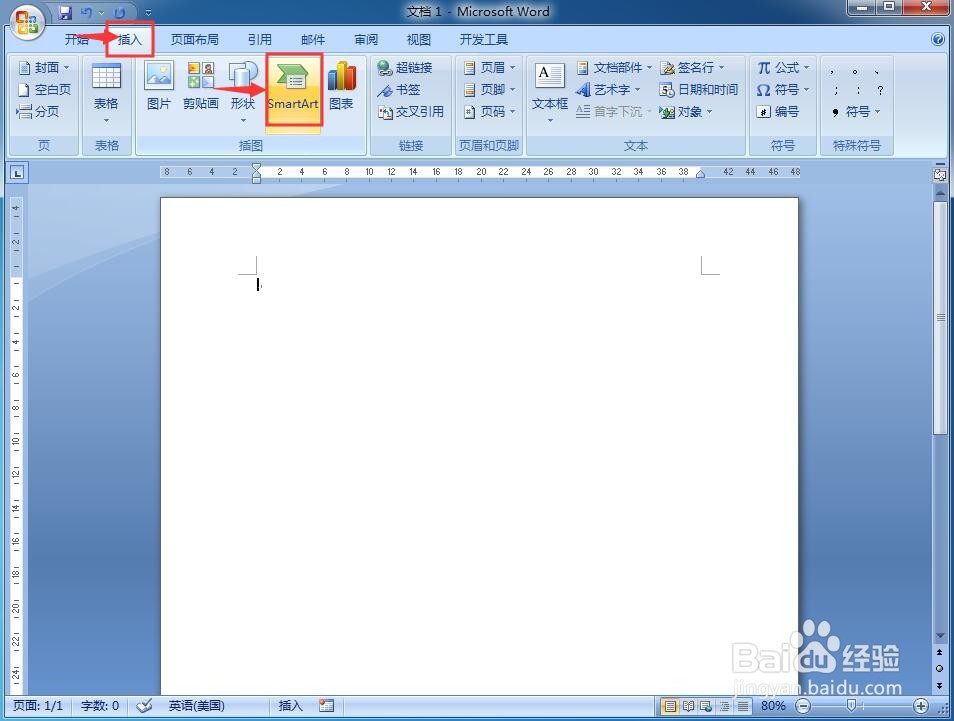The image size is (954, 721).
Task: Switch to draft view
Action: (743, 706)
